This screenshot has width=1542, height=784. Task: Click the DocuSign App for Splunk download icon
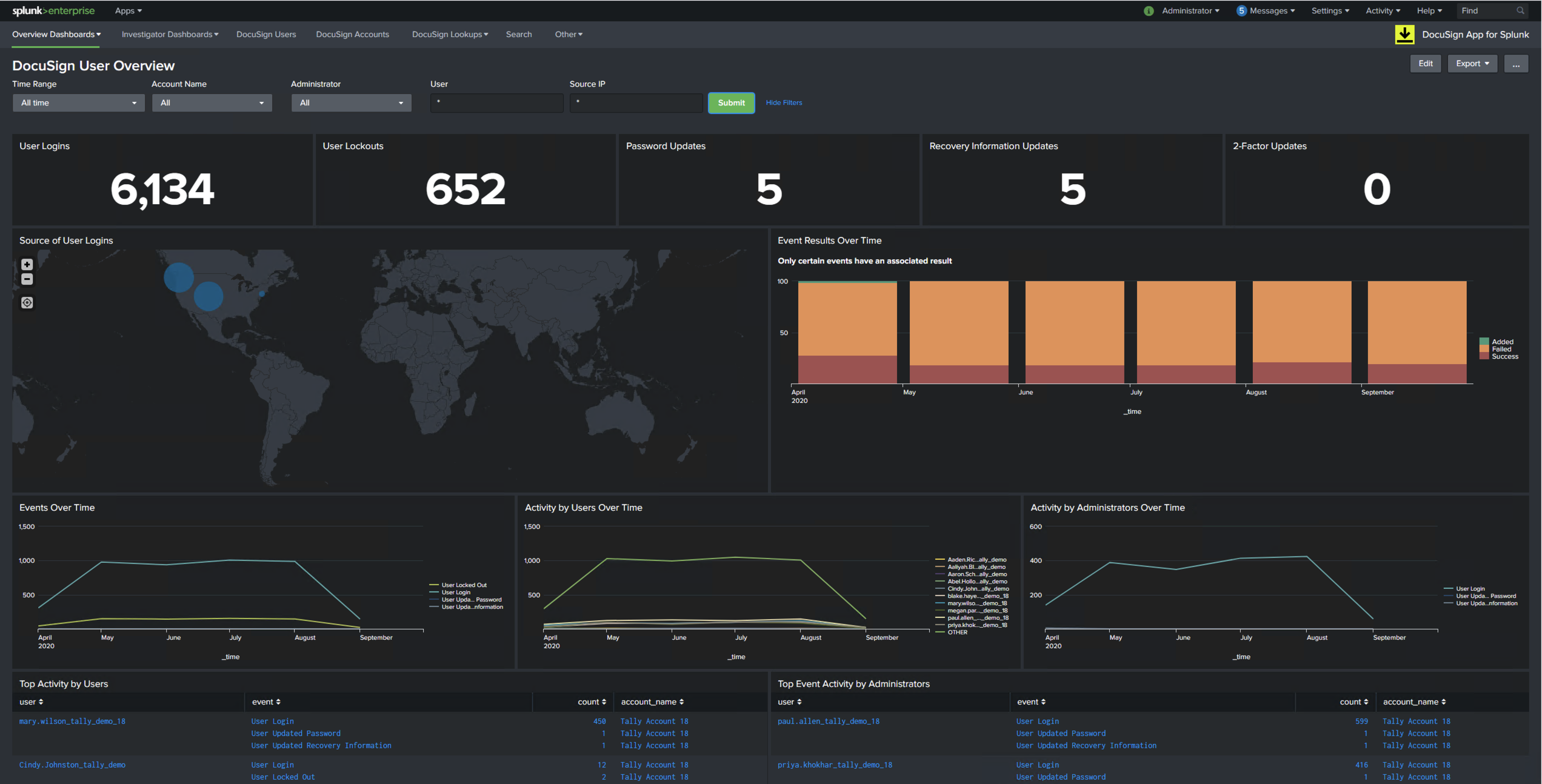(x=1405, y=34)
